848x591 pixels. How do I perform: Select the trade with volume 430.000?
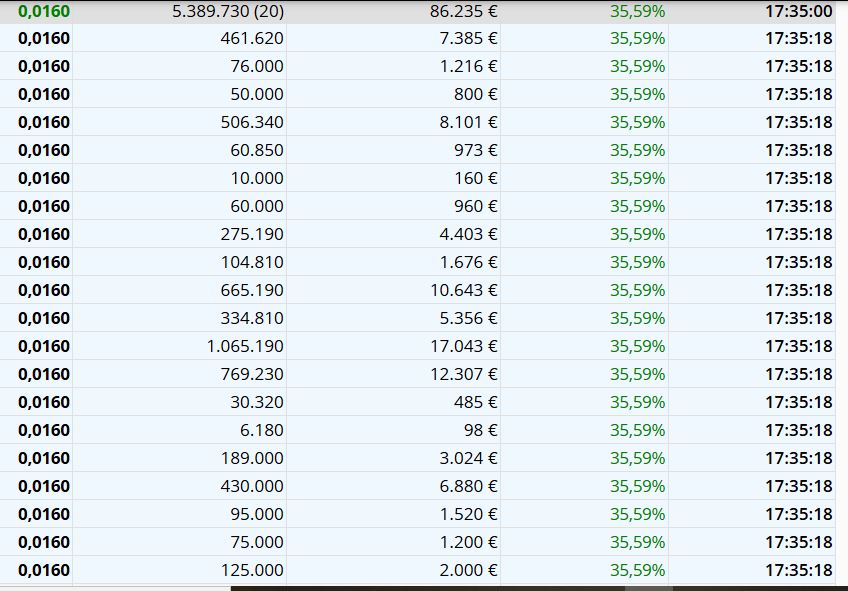(x=418, y=486)
